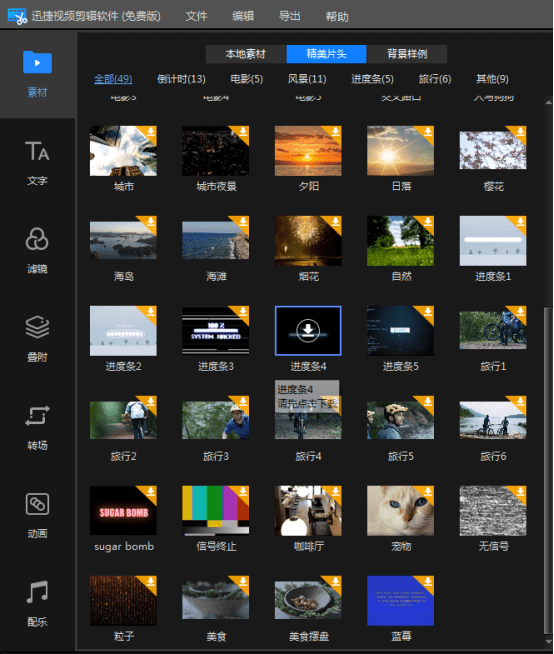Open the 素材 media folder icon
Viewport: 554px width, 654px height.
tap(37, 62)
